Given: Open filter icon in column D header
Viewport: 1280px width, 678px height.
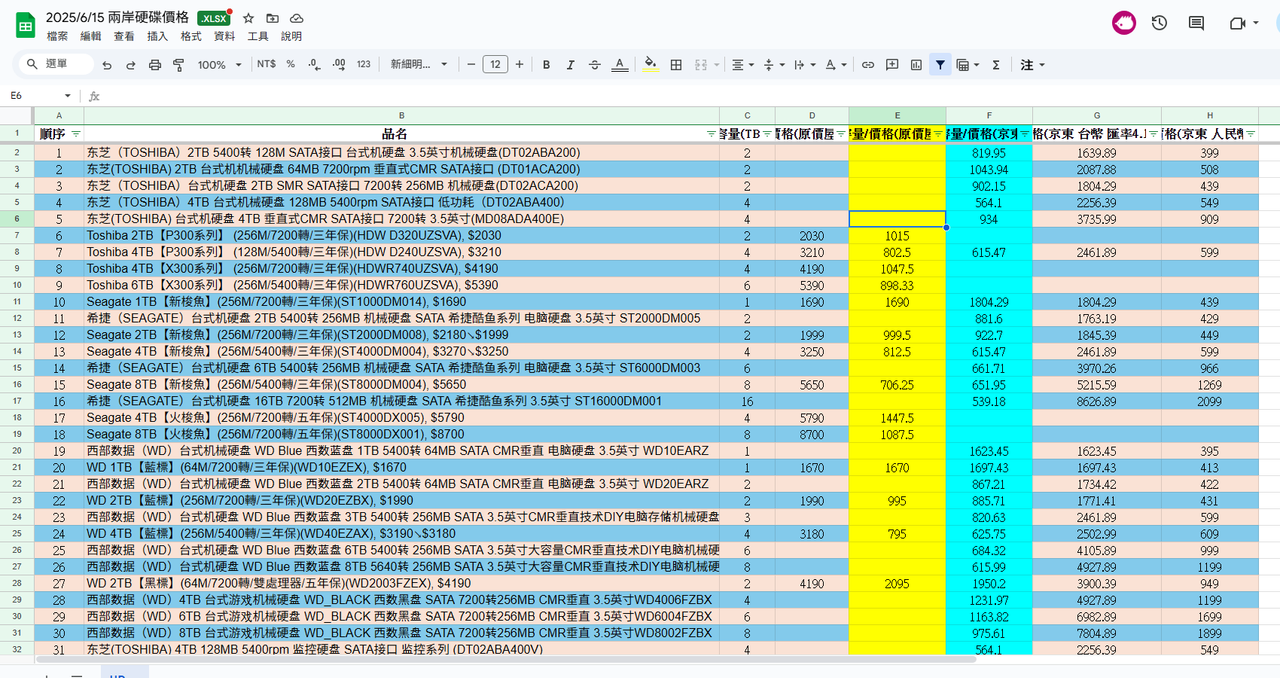Looking at the screenshot, I should coord(840,133).
